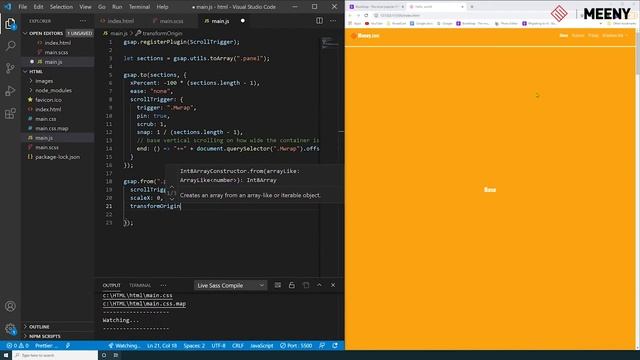Click the CRLF line ending indicator
Screen dimensions: 640x360
[238, 346]
